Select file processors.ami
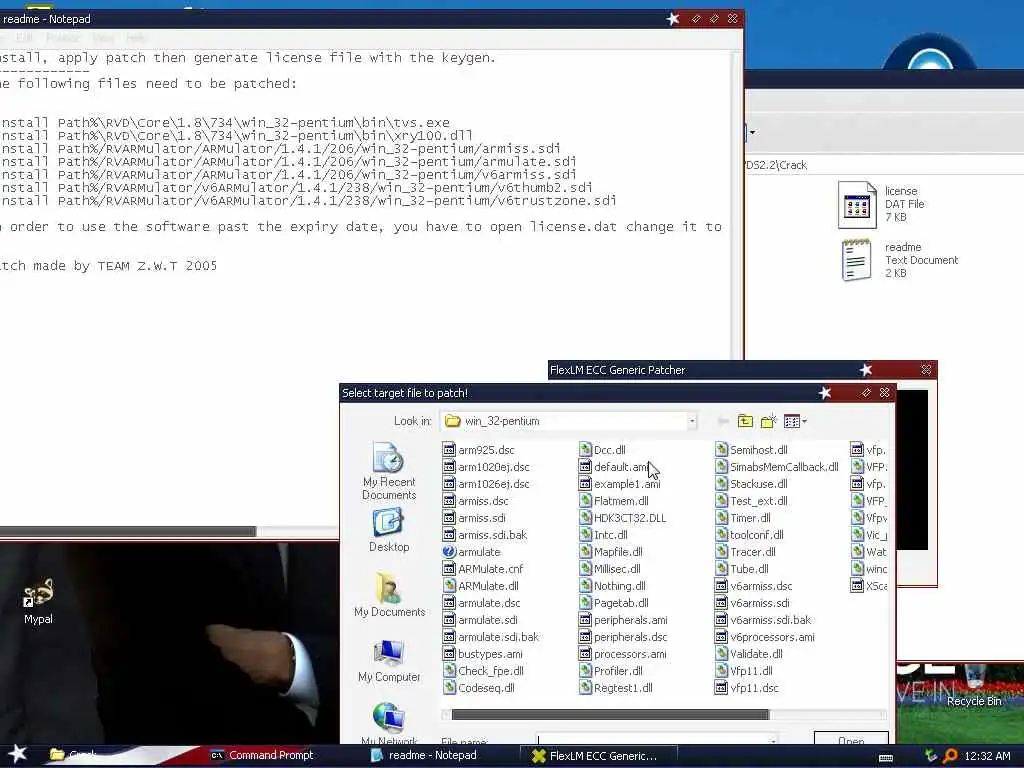The image size is (1024, 768). 623,654
